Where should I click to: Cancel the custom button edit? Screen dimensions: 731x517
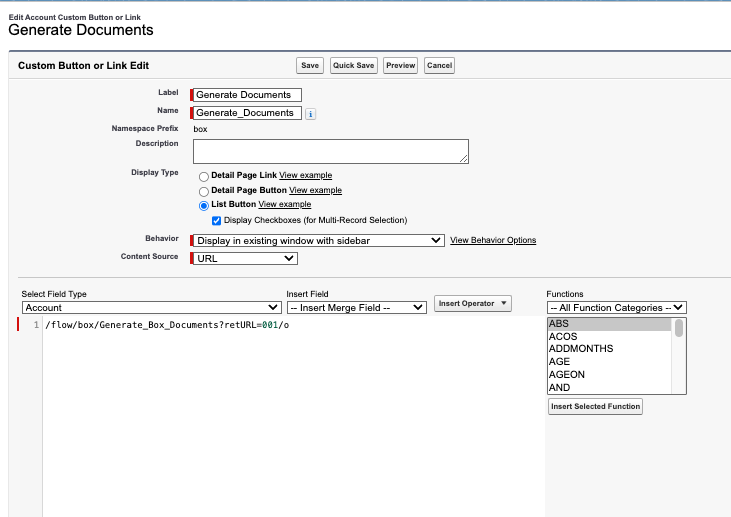pyautogui.click(x=439, y=65)
